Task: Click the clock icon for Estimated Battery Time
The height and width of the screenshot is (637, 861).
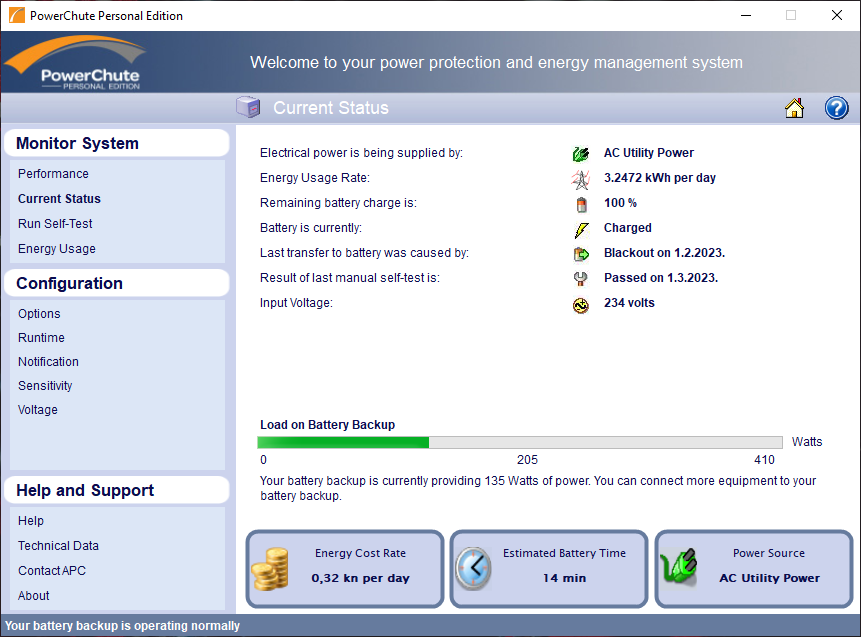Action: (x=473, y=569)
